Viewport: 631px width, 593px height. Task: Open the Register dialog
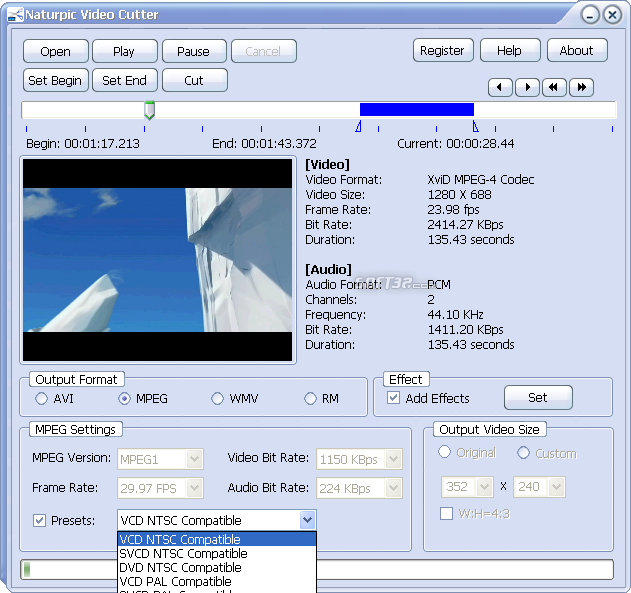443,50
